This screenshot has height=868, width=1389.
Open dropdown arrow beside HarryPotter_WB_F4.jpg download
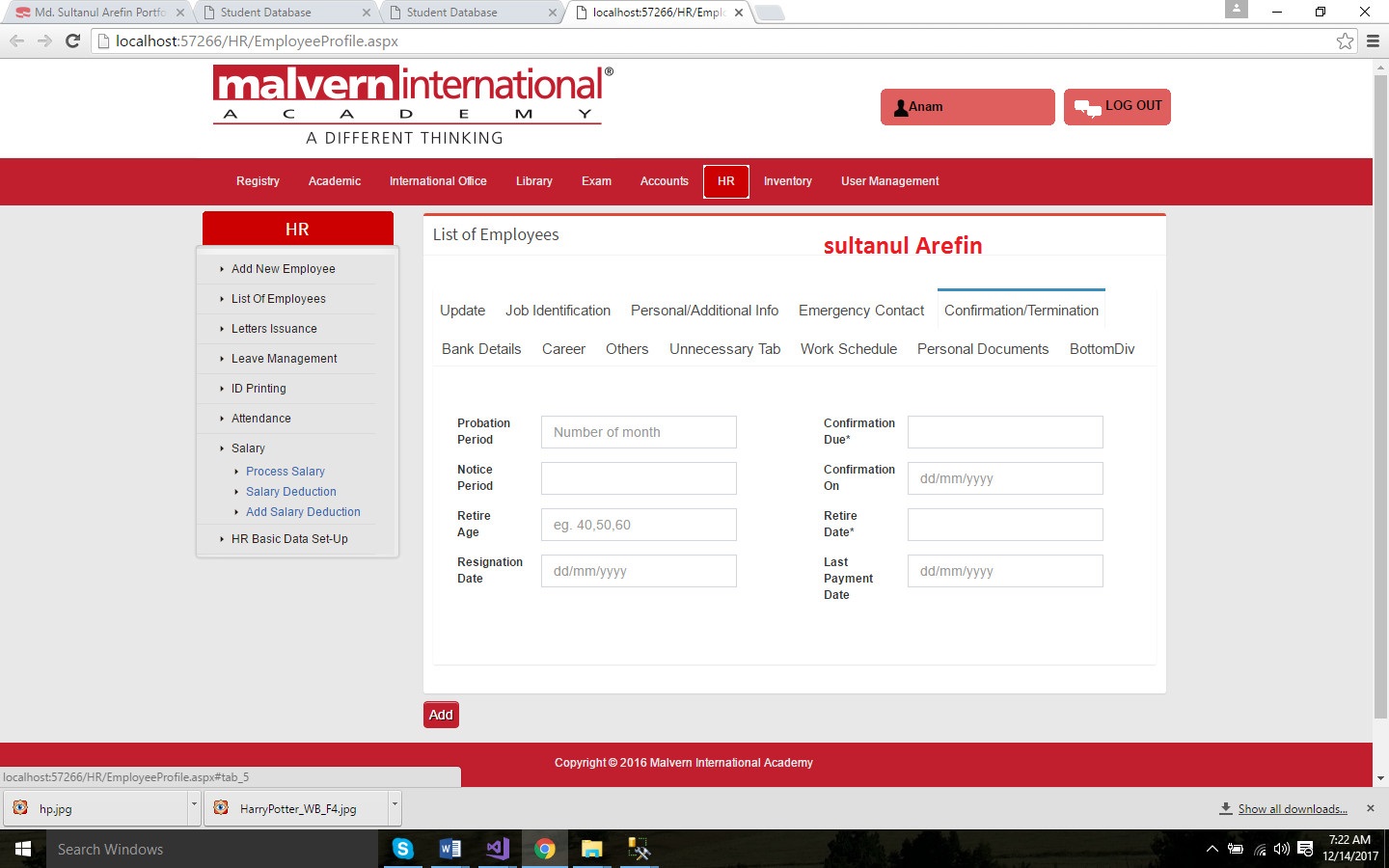point(394,804)
